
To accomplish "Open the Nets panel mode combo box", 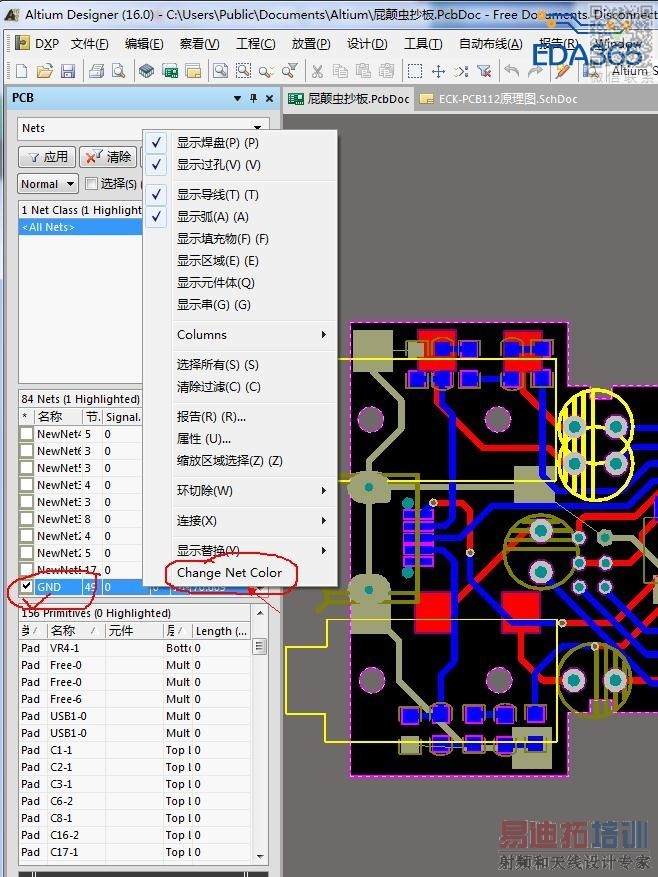I will click(x=143, y=128).
